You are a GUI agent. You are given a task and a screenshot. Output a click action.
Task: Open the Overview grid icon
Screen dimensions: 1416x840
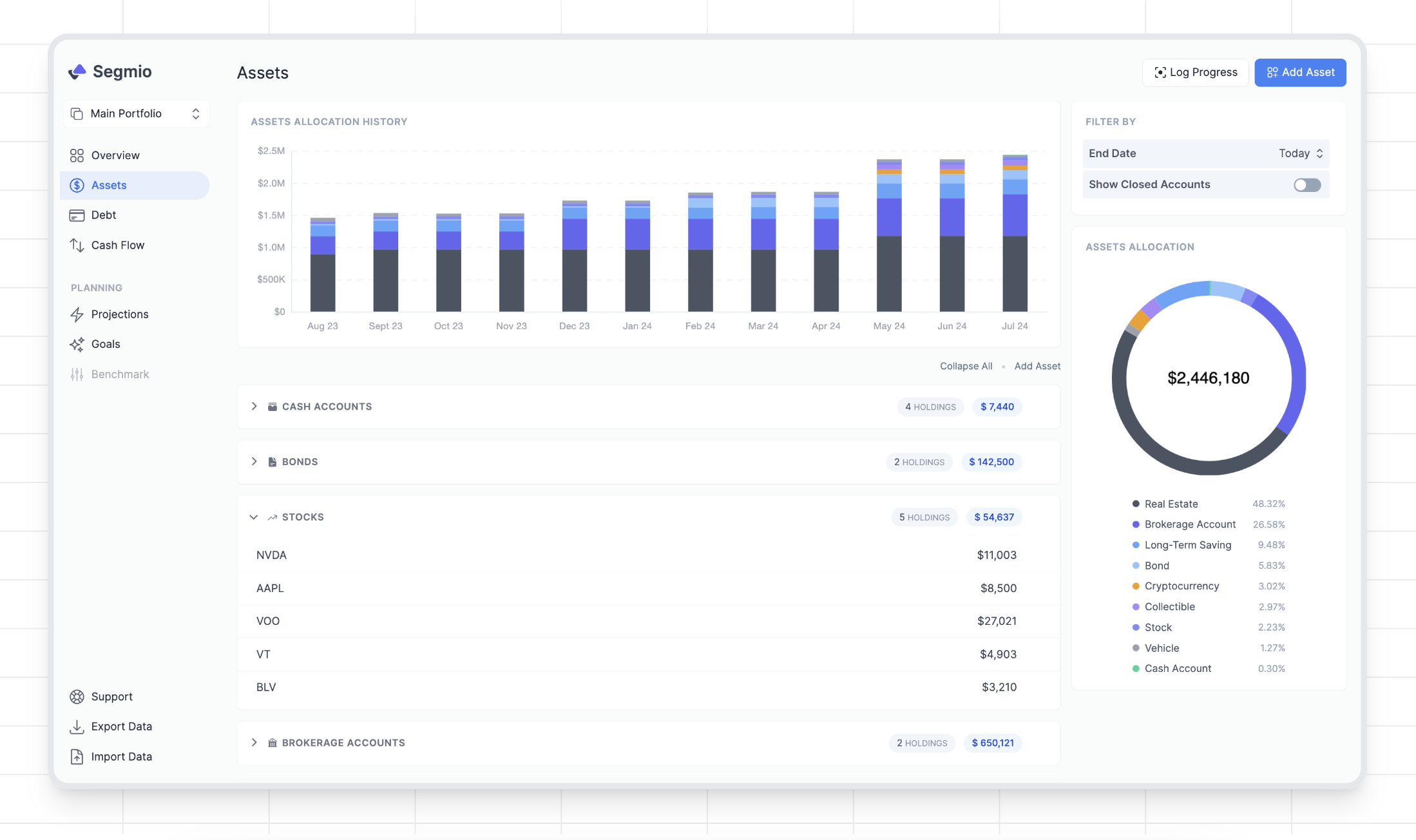click(x=77, y=155)
